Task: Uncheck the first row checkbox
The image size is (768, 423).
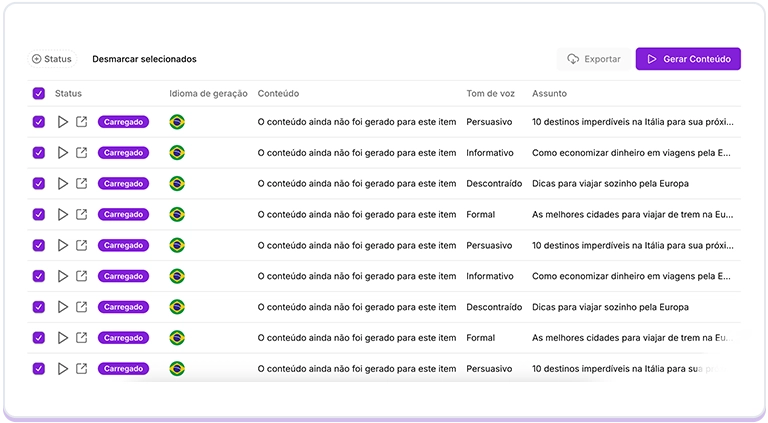Action: coord(39,122)
